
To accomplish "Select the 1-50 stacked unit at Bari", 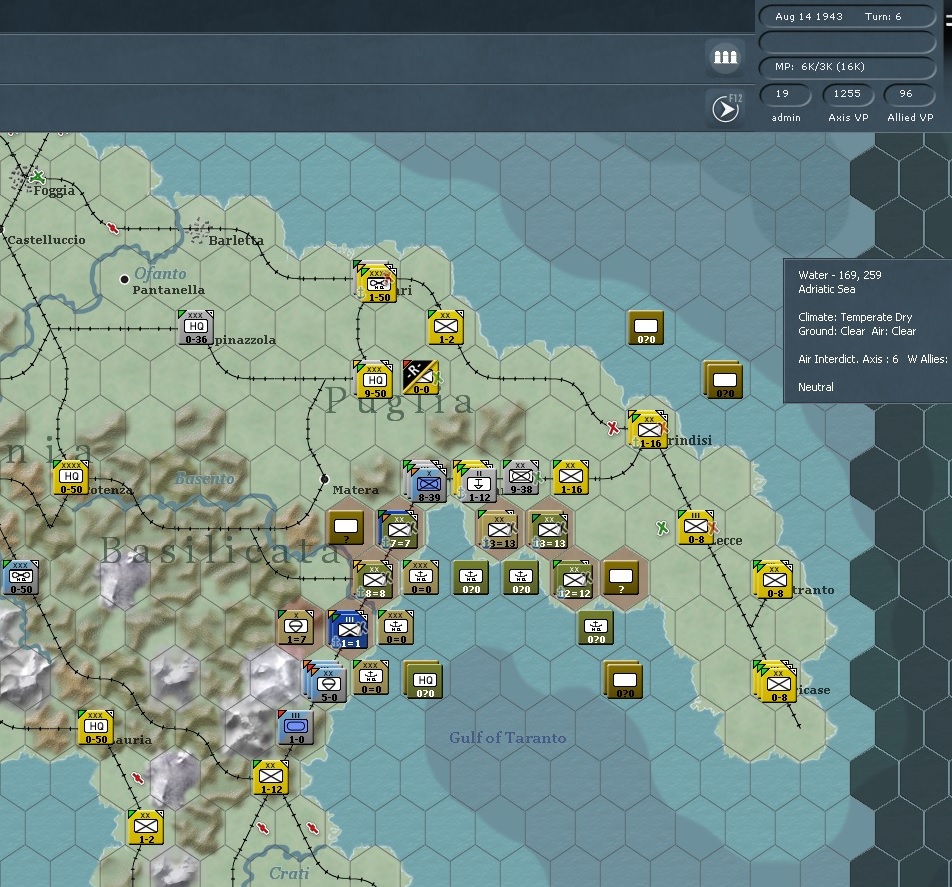I will (x=376, y=284).
